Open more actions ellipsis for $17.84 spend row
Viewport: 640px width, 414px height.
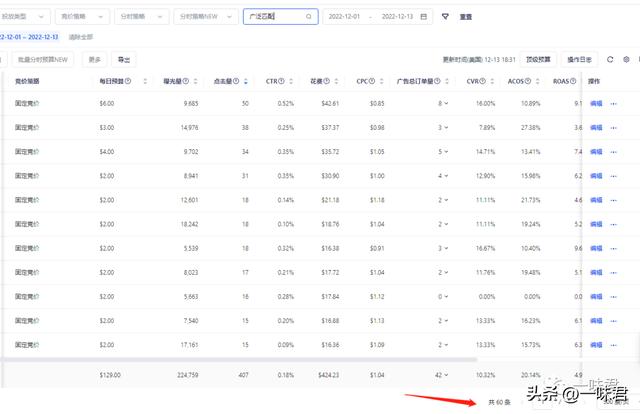click(613, 297)
